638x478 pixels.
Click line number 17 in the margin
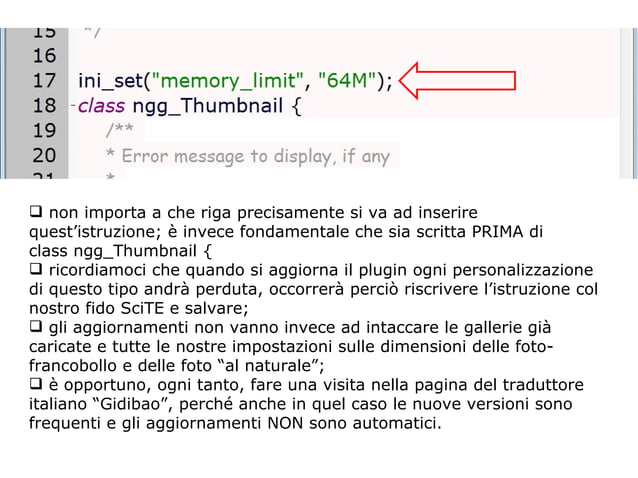pyautogui.click(x=44, y=81)
